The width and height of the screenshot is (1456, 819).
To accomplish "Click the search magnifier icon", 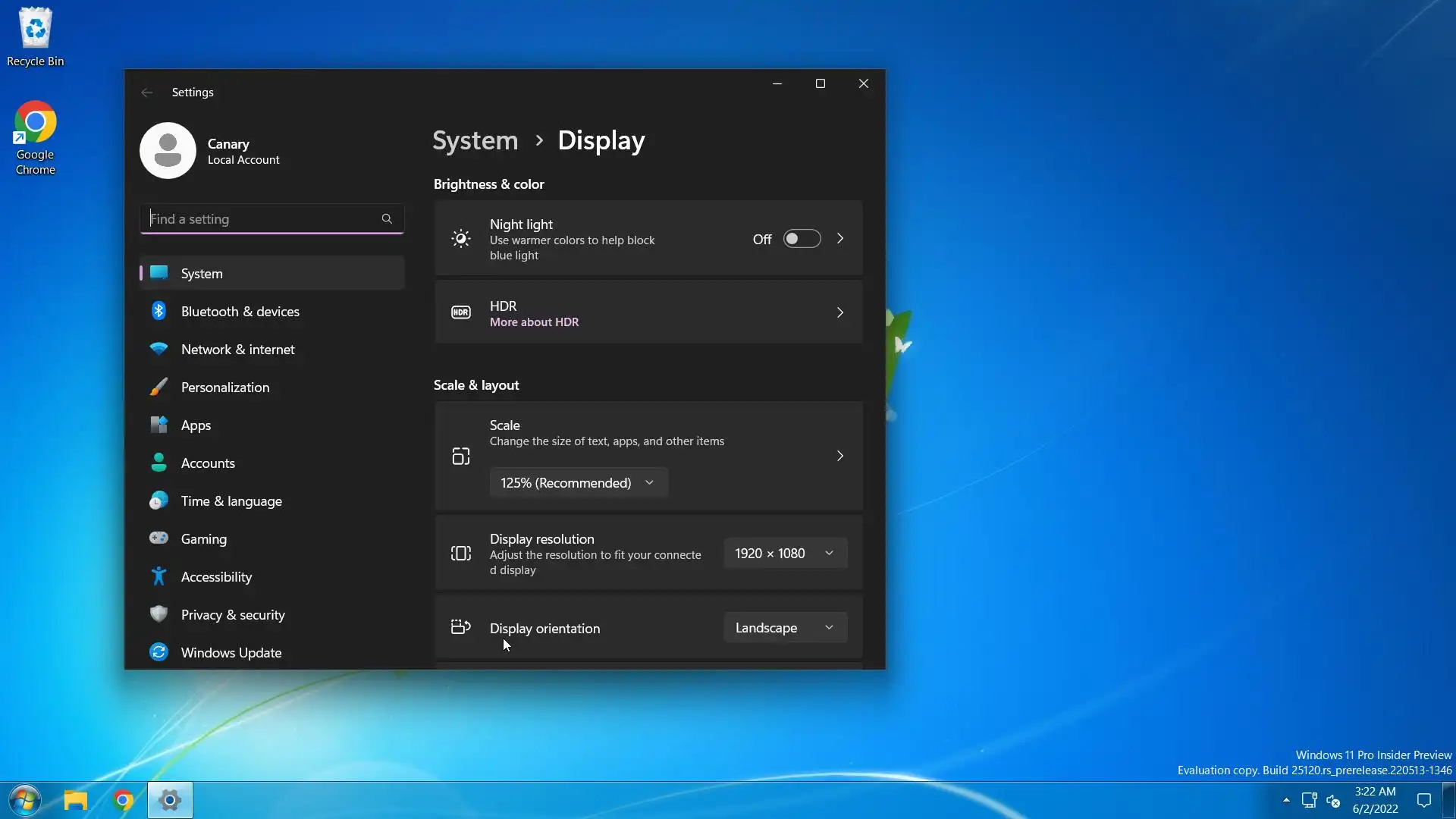I will point(387,219).
